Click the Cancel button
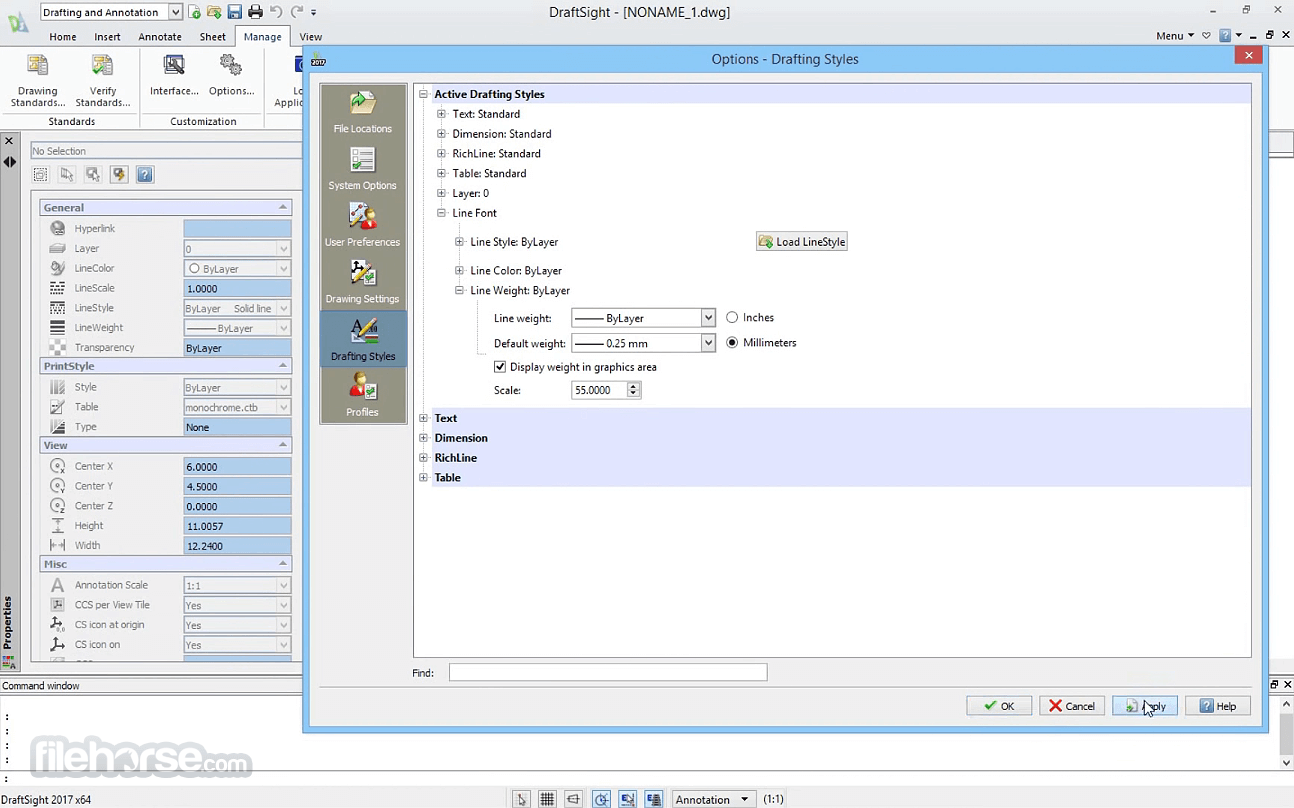The width and height of the screenshot is (1294, 808). pos(1072,706)
